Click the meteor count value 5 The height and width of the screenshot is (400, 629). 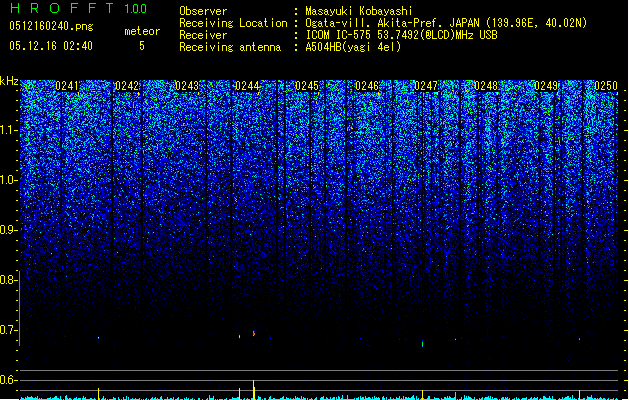(142, 46)
